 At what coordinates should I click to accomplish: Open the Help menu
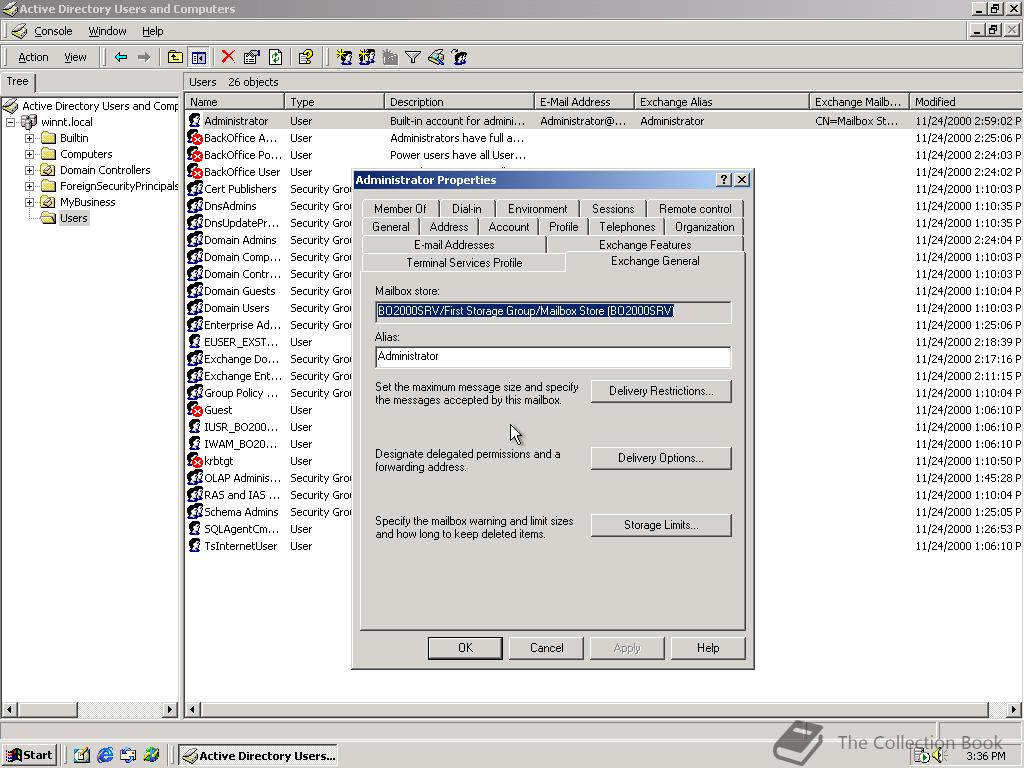152,31
